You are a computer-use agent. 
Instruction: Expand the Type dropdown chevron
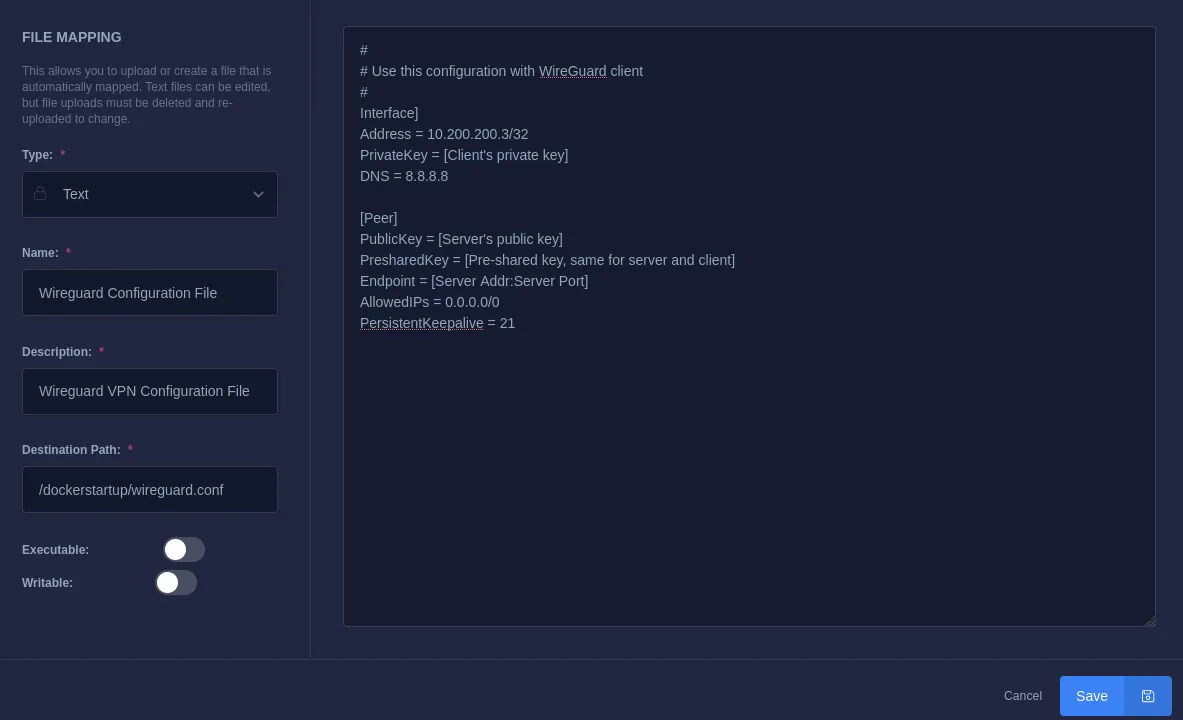click(258, 194)
